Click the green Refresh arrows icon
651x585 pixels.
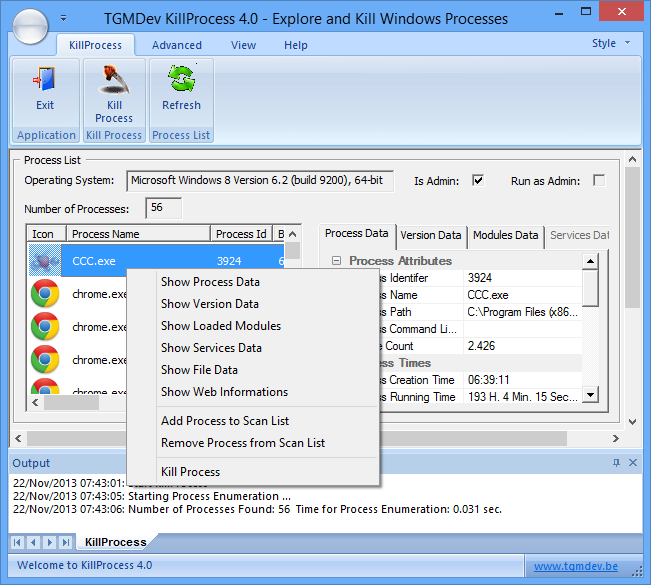tap(181, 78)
